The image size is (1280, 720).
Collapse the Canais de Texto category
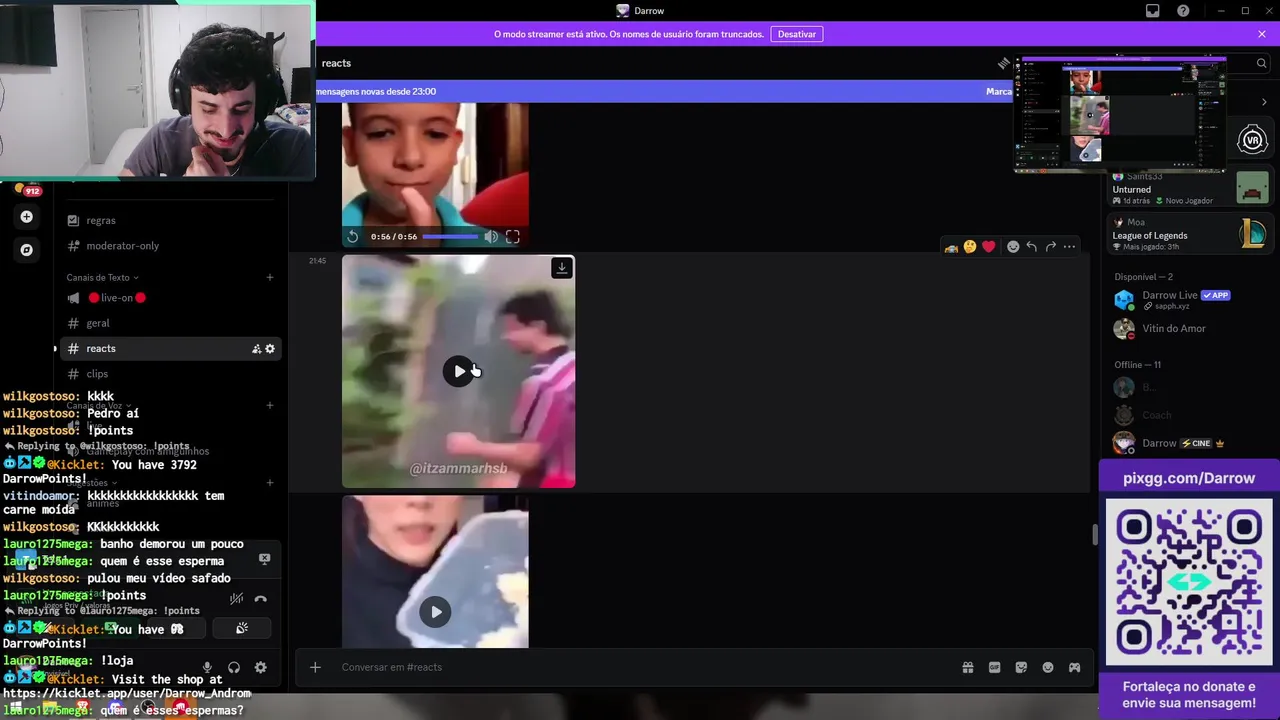coord(103,277)
